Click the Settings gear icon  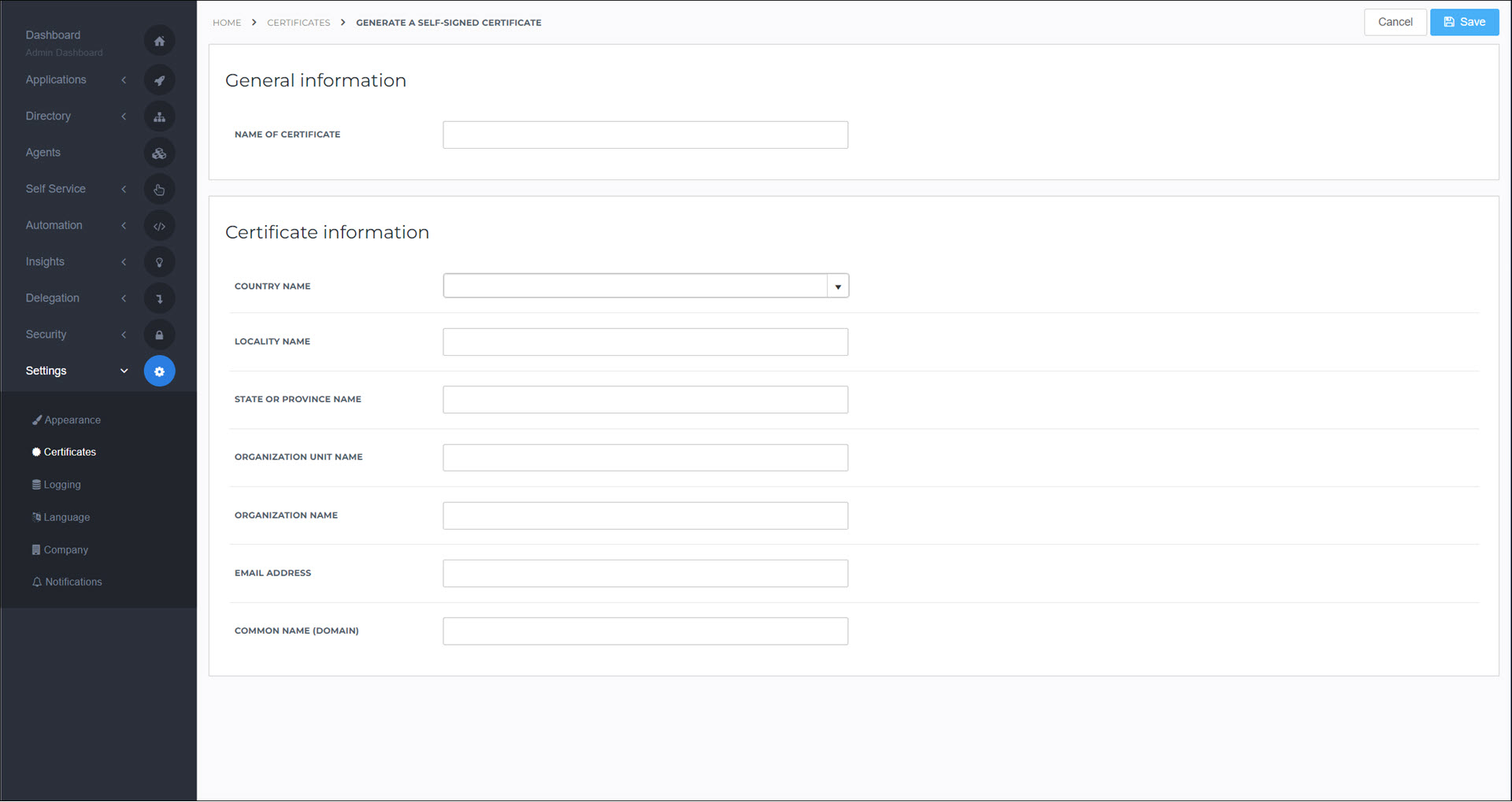(159, 371)
